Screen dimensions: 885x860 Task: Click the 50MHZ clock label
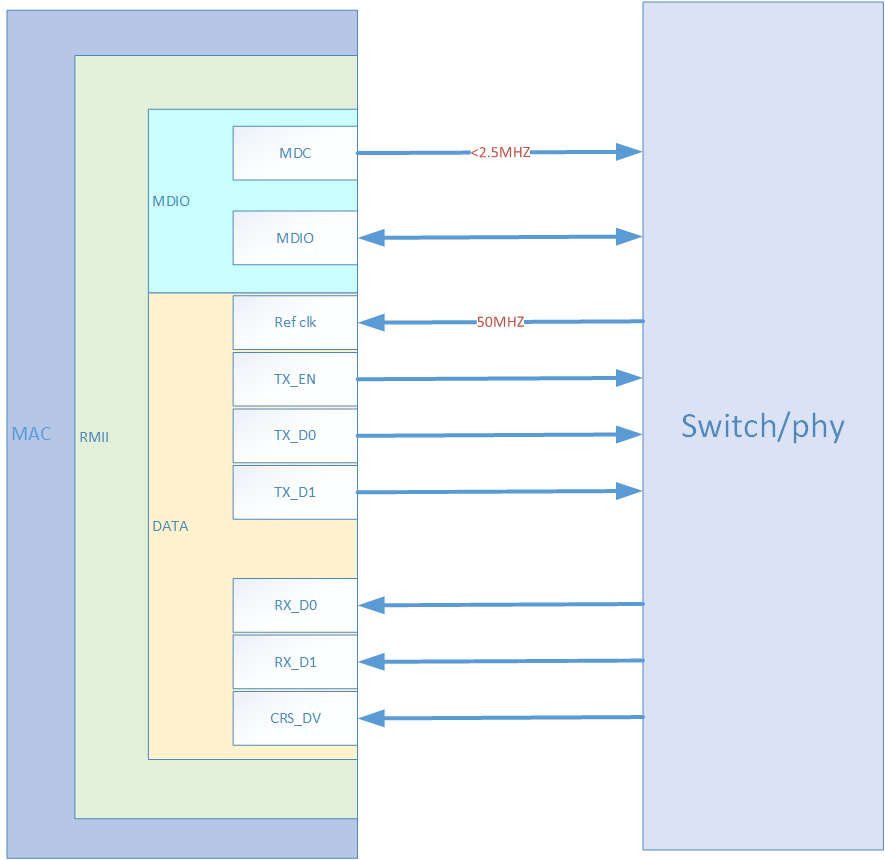pyautogui.click(x=500, y=322)
